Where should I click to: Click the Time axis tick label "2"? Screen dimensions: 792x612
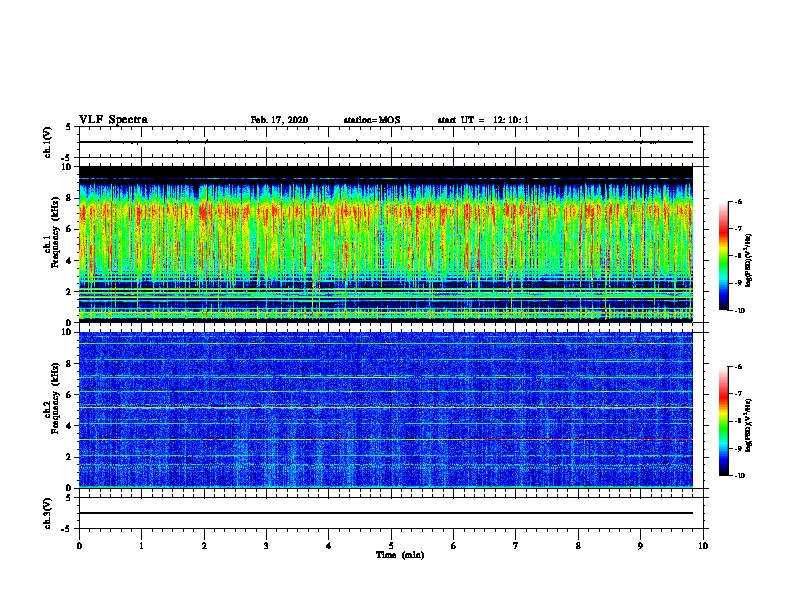click(204, 546)
